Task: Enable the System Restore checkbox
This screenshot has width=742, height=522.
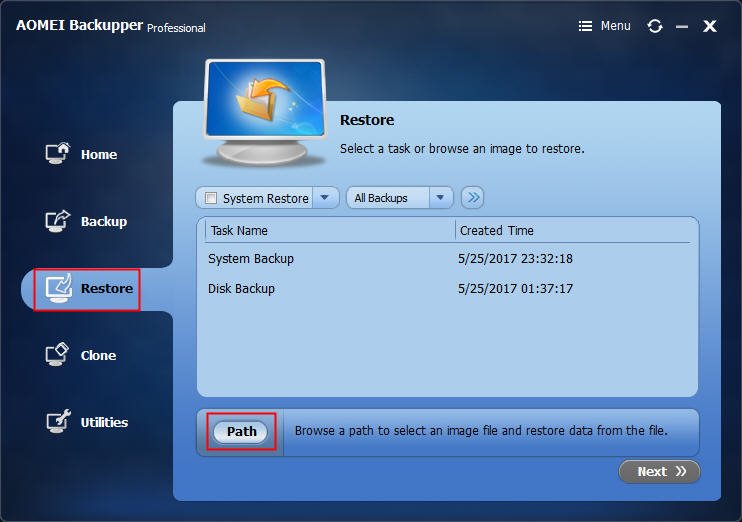Action: (x=211, y=198)
